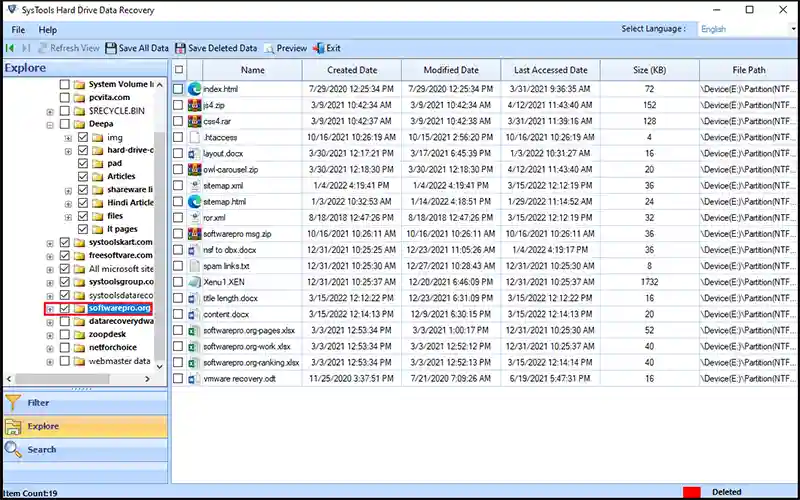
Task: Click the Explore folder icon in bottom panel
Action: point(13,426)
